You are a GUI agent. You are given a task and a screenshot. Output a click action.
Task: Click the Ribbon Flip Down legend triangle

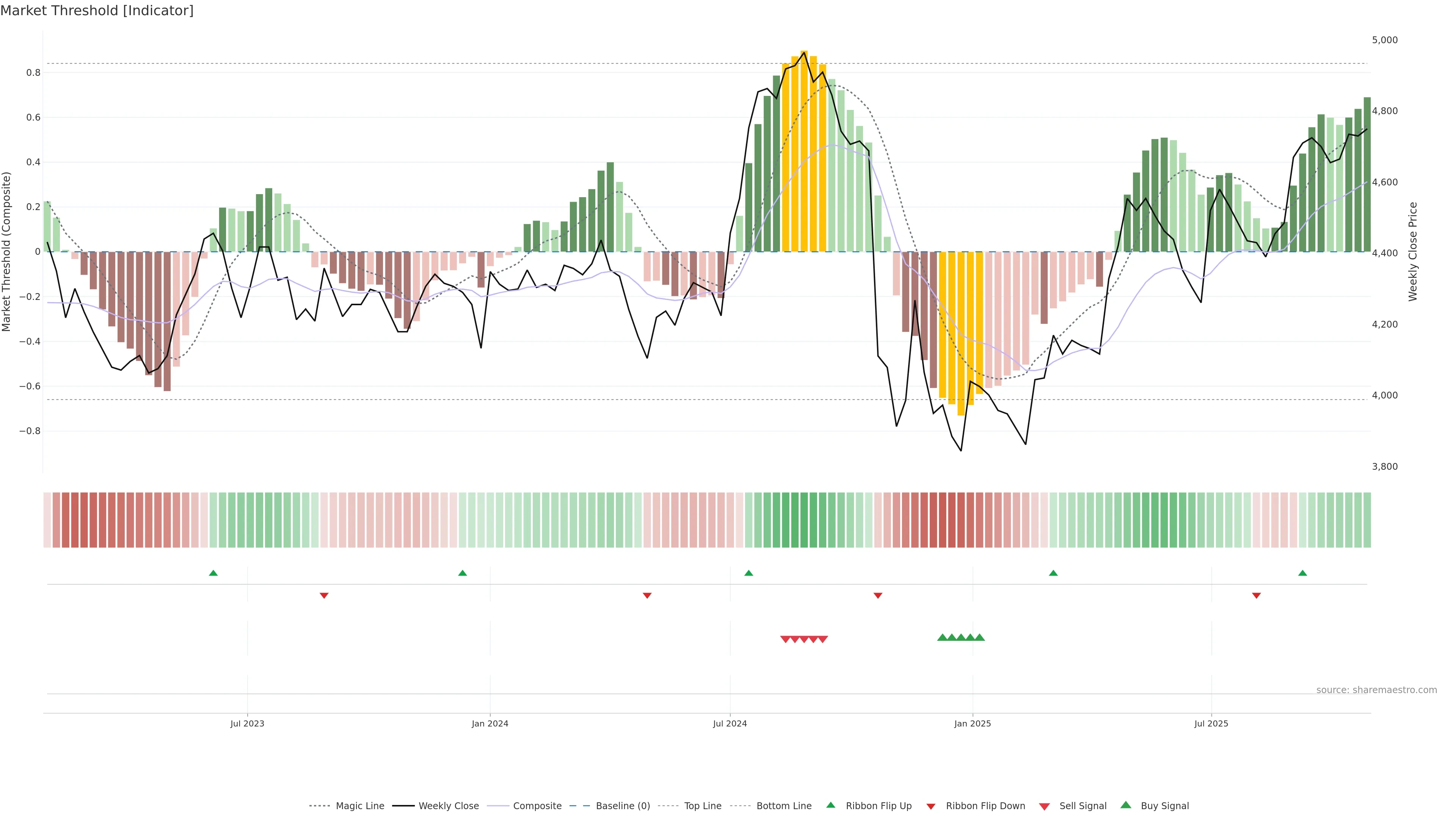[931, 806]
